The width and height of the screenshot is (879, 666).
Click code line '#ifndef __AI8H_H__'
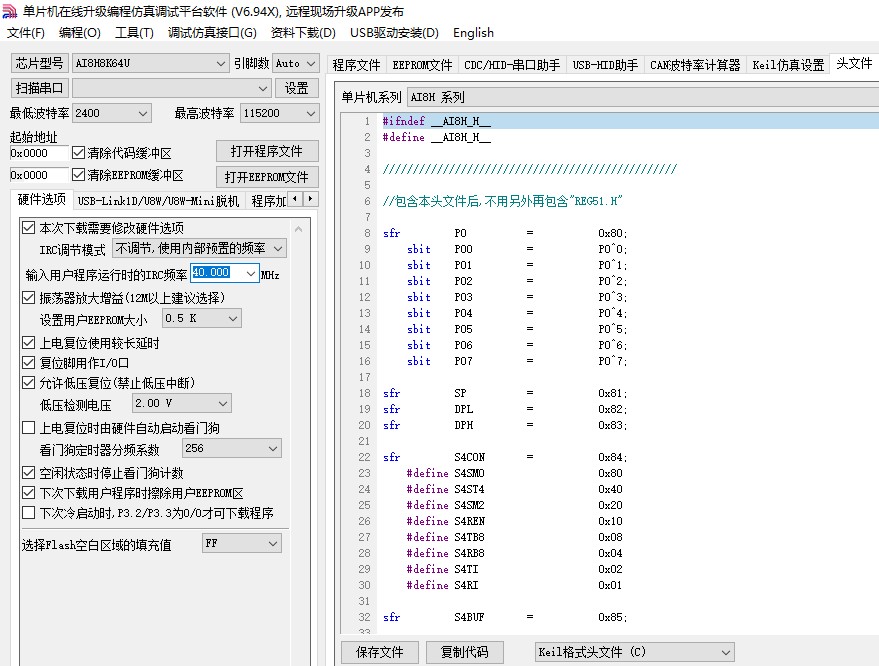(437, 121)
